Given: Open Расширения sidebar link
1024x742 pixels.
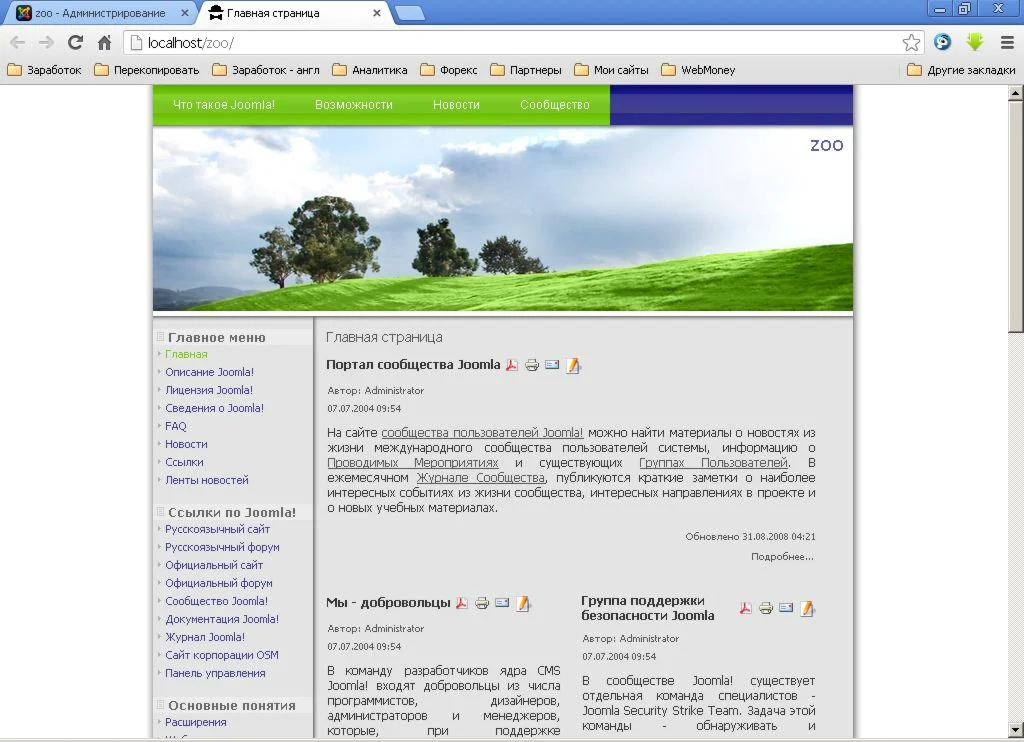Looking at the screenshot, I should tap(196, 722).
